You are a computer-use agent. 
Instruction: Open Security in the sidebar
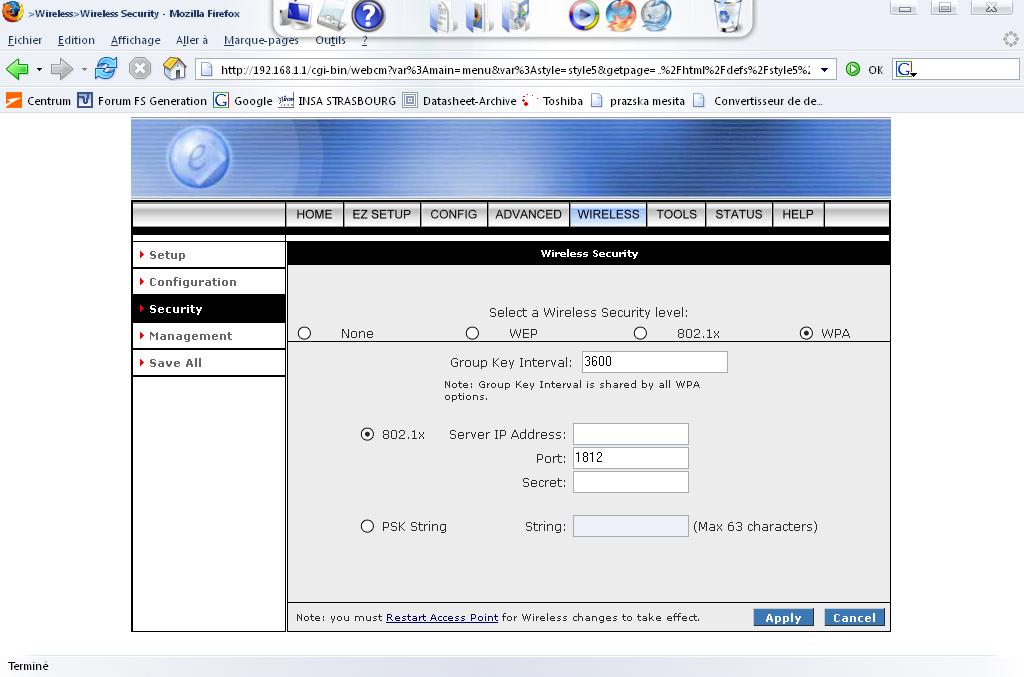tap(209, 309)
